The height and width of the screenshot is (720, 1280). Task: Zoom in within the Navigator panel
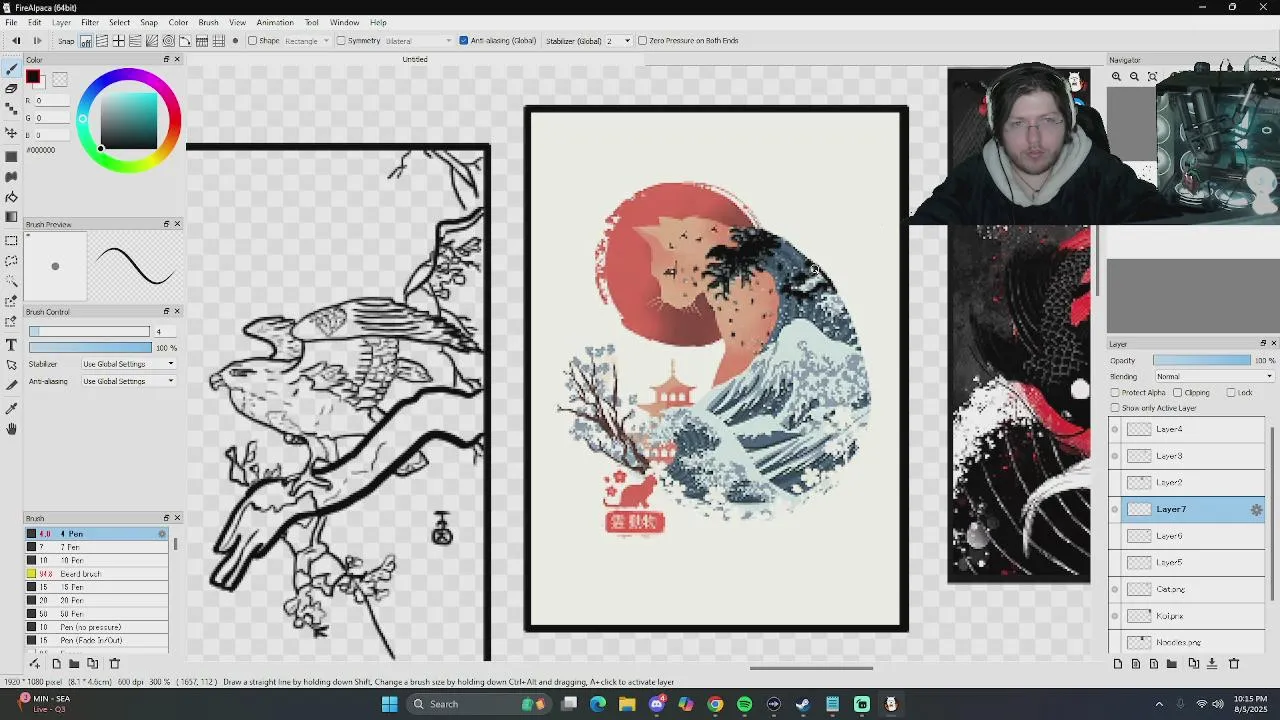1116,76
